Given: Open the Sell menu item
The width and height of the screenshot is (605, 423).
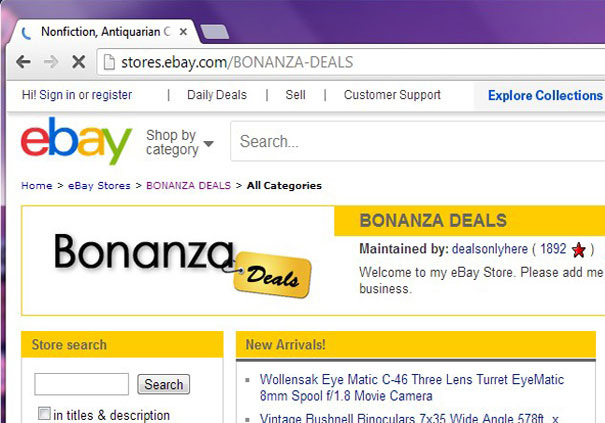Looking at the screenshot, I should 295,95.
